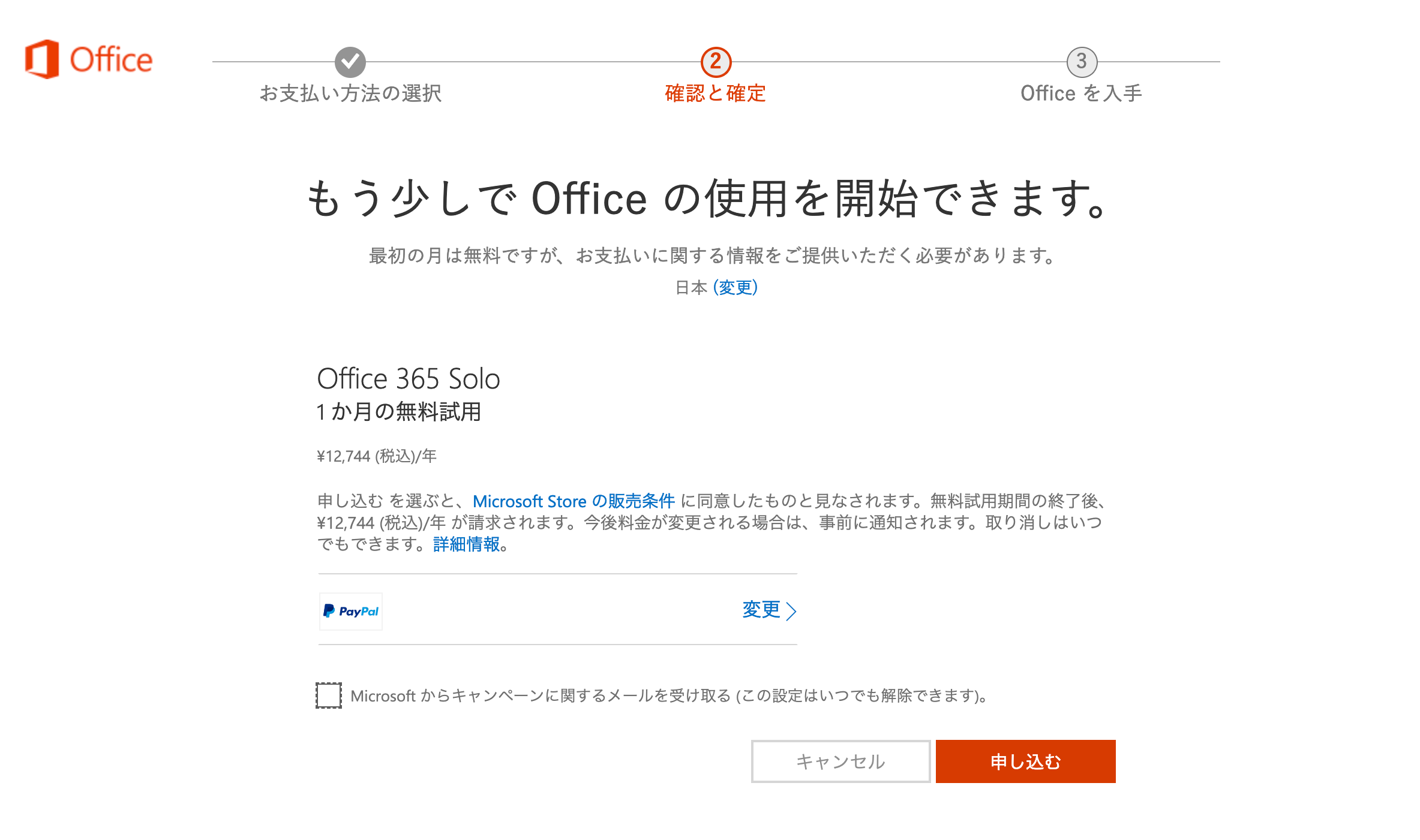Click the chevron arrow beside PayPal 変更

(792, 611)
